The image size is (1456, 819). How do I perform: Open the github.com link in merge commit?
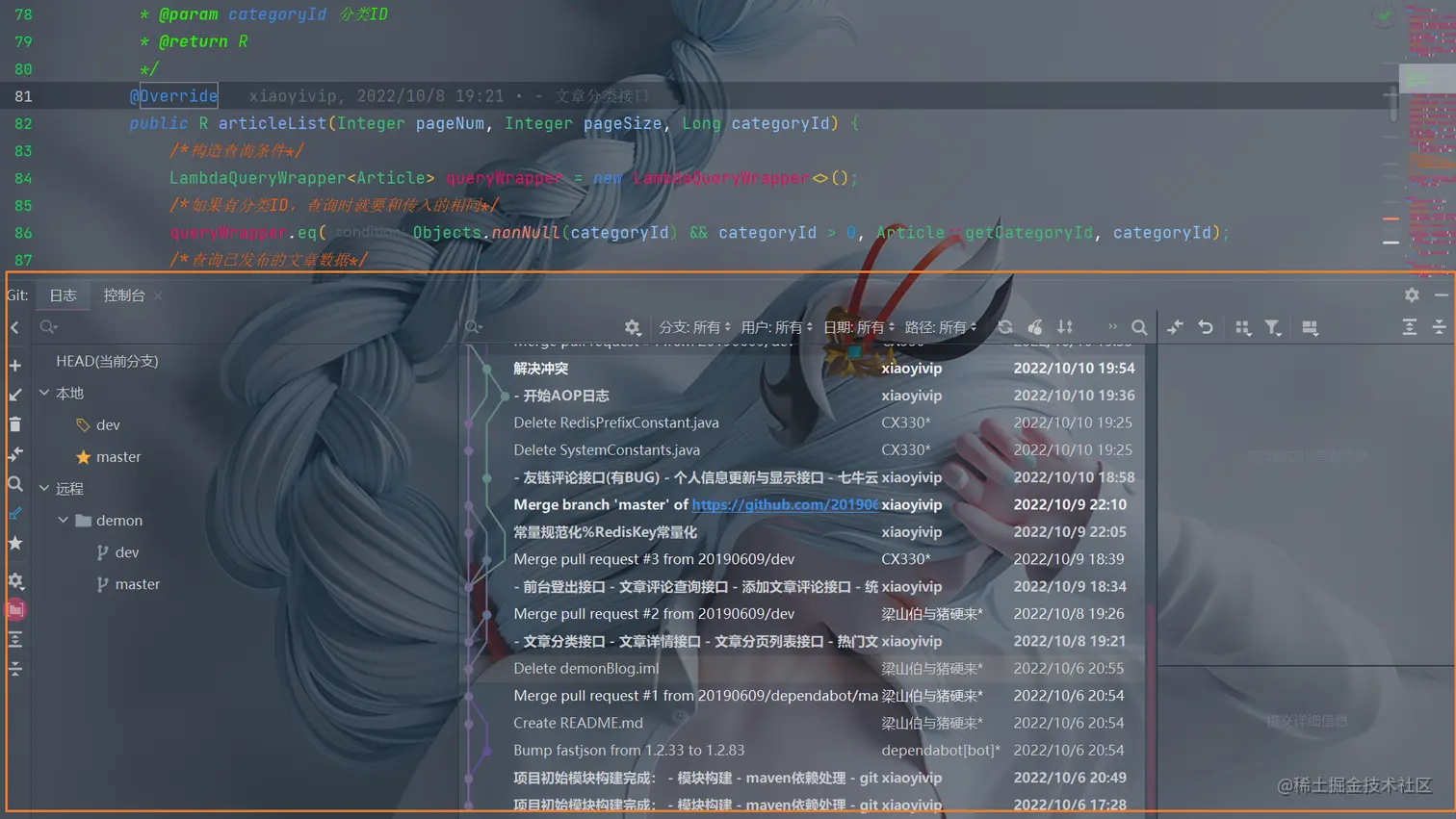(x=785, y=504)
